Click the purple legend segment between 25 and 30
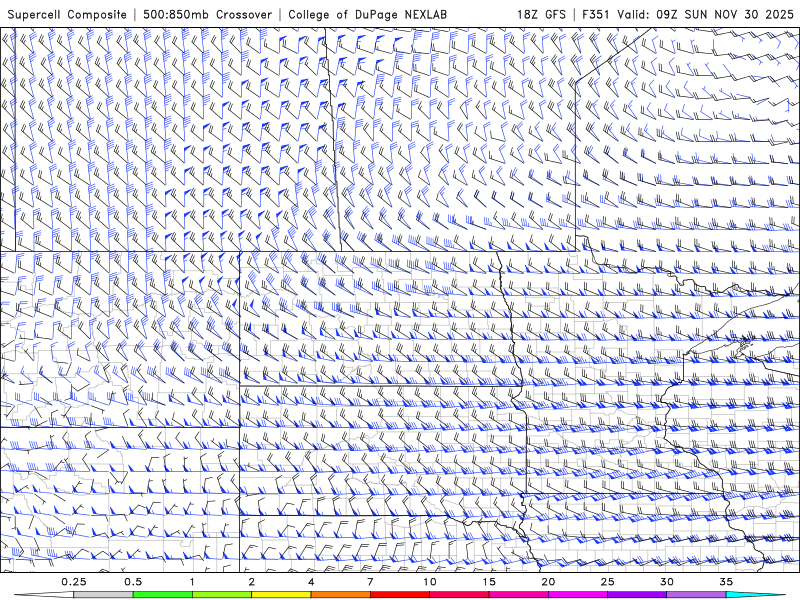This screenshot has height=600, width=800. 637,595
